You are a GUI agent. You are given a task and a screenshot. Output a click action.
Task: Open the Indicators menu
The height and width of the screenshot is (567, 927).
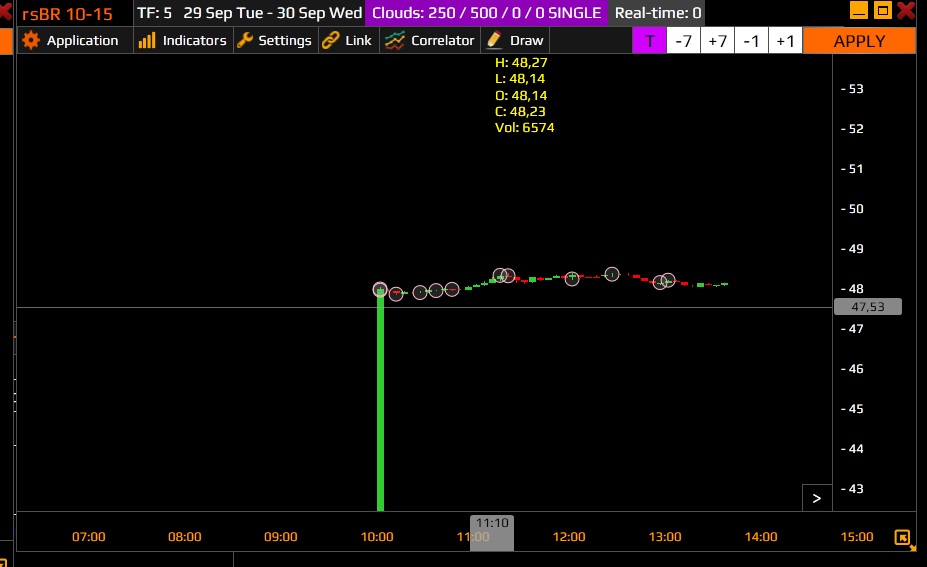pos(183,40)
